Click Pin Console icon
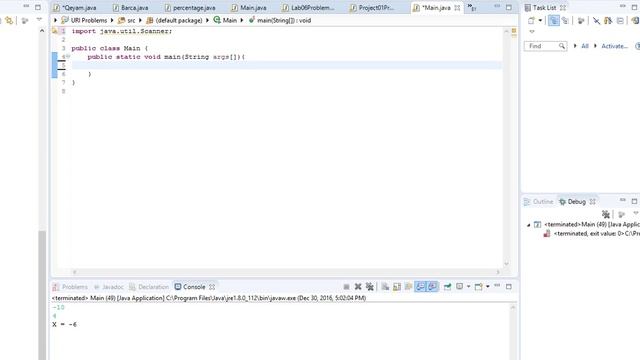 point(447,287)
